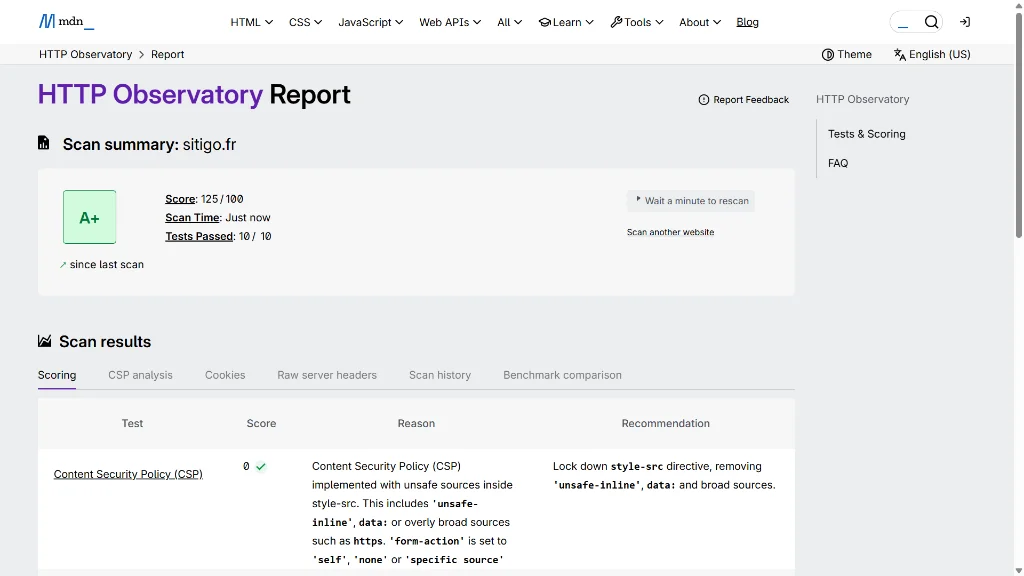Click Wait a minute to rescan button
Screen dimensions: 1024x576
691,200
